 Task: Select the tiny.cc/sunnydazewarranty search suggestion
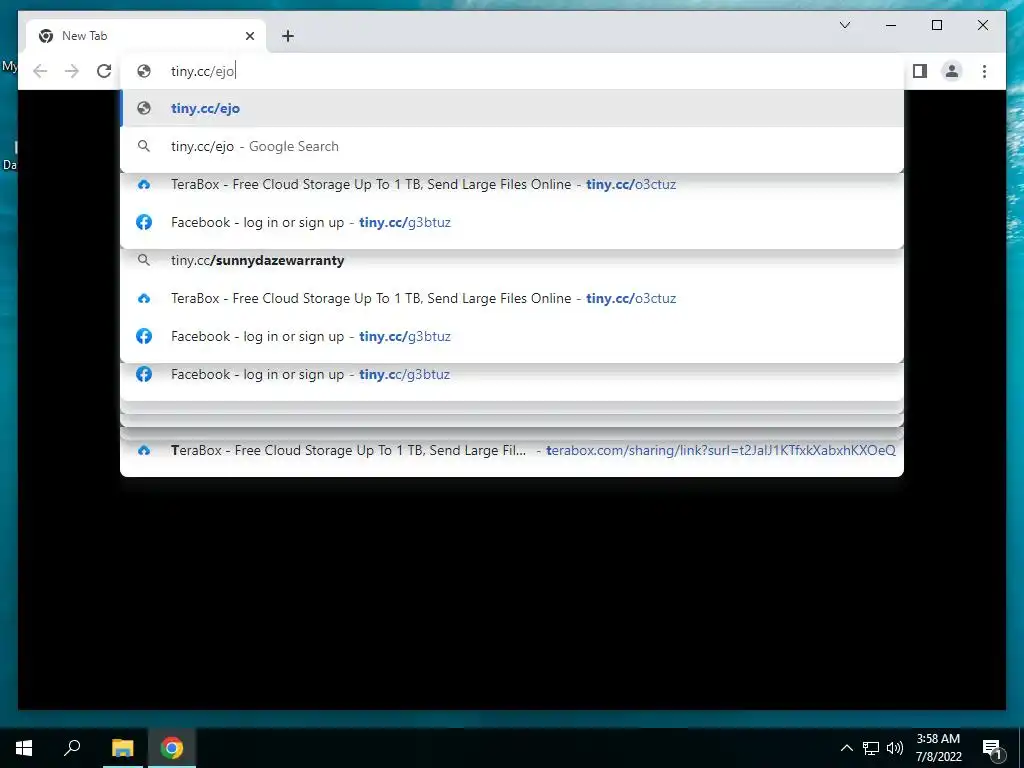(513, 260)
